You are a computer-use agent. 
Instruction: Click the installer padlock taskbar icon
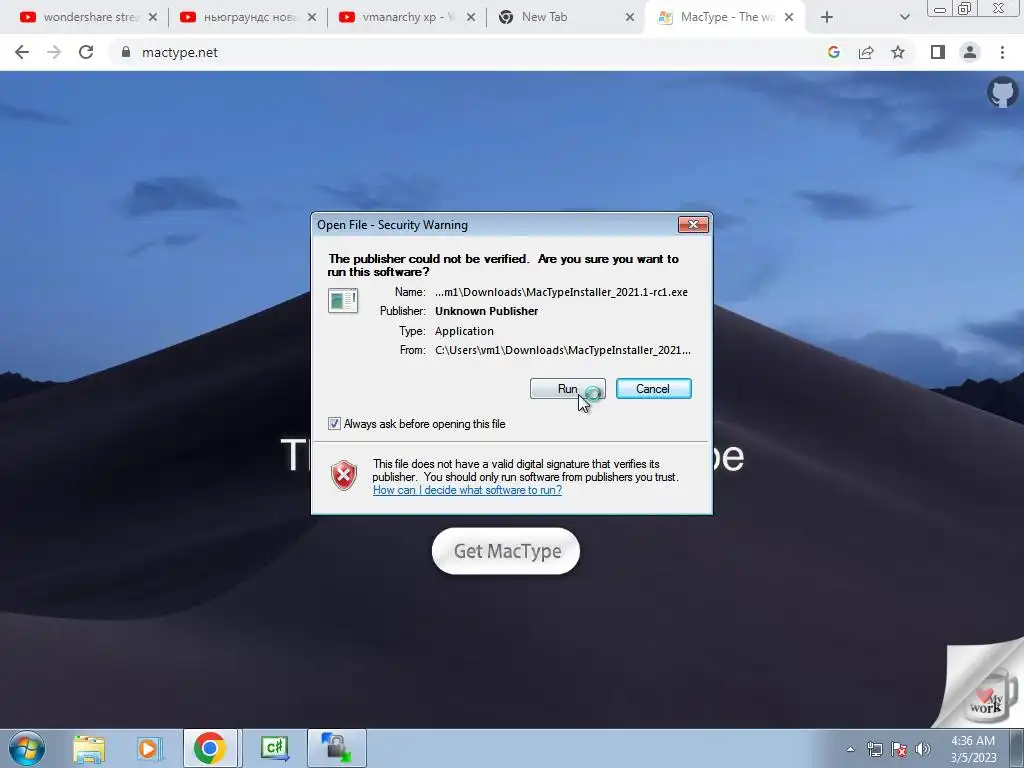[x=337, y=748]
